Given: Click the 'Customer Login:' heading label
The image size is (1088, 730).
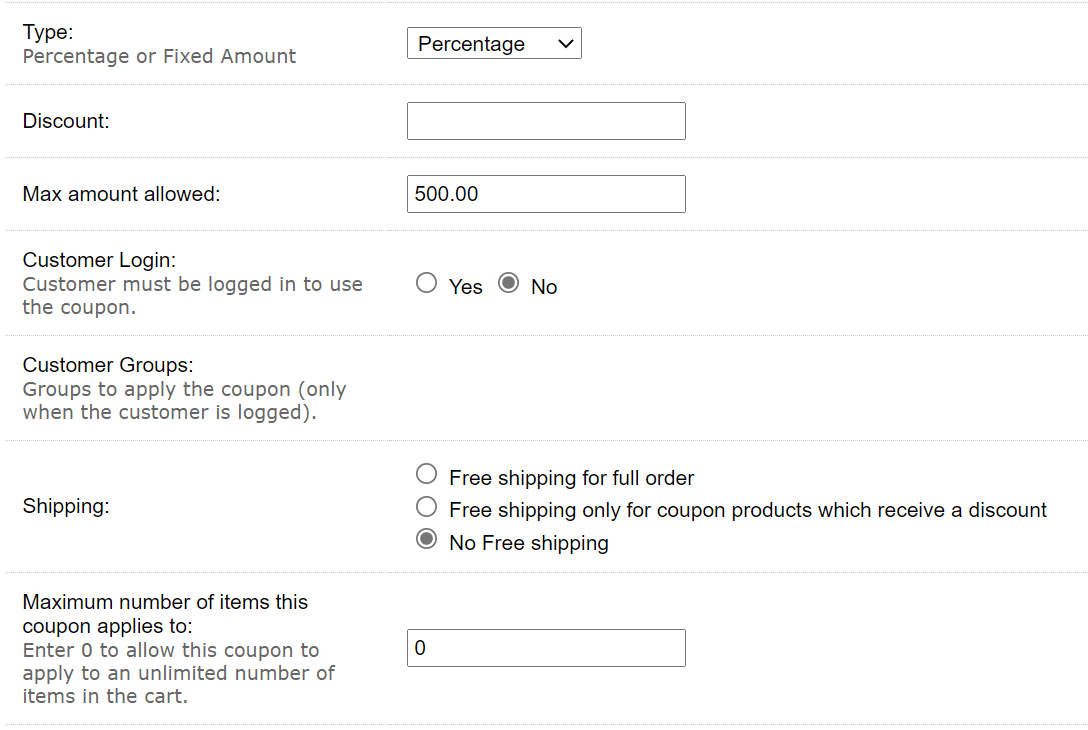Looking at the screenshot, I should point(99,260).
